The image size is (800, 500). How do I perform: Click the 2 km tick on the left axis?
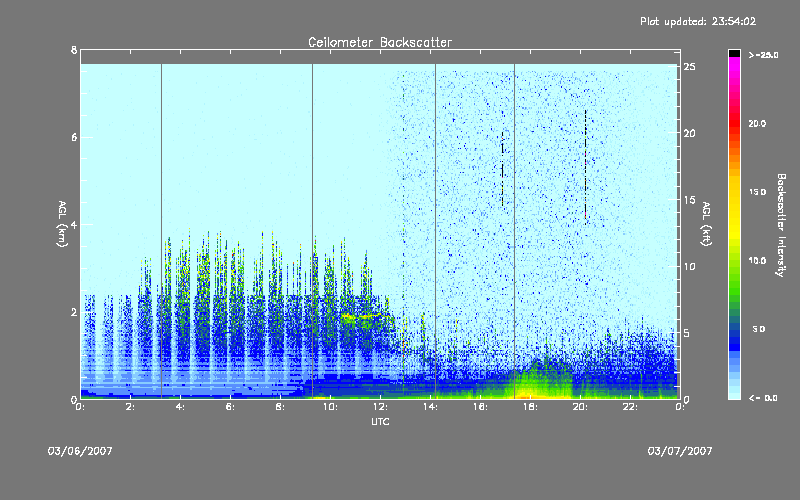point(74,312)
